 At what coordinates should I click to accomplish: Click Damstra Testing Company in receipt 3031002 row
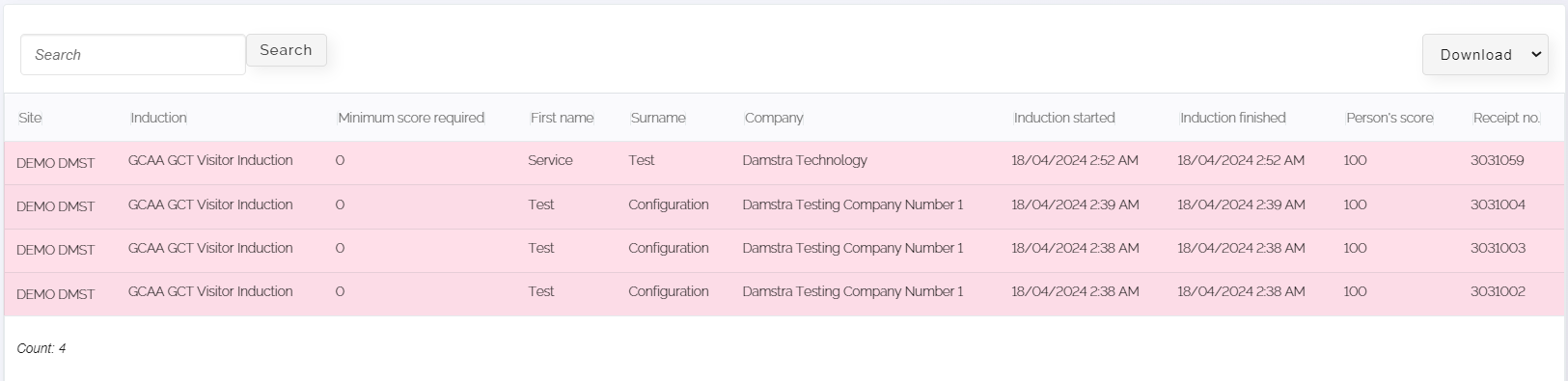853,291
